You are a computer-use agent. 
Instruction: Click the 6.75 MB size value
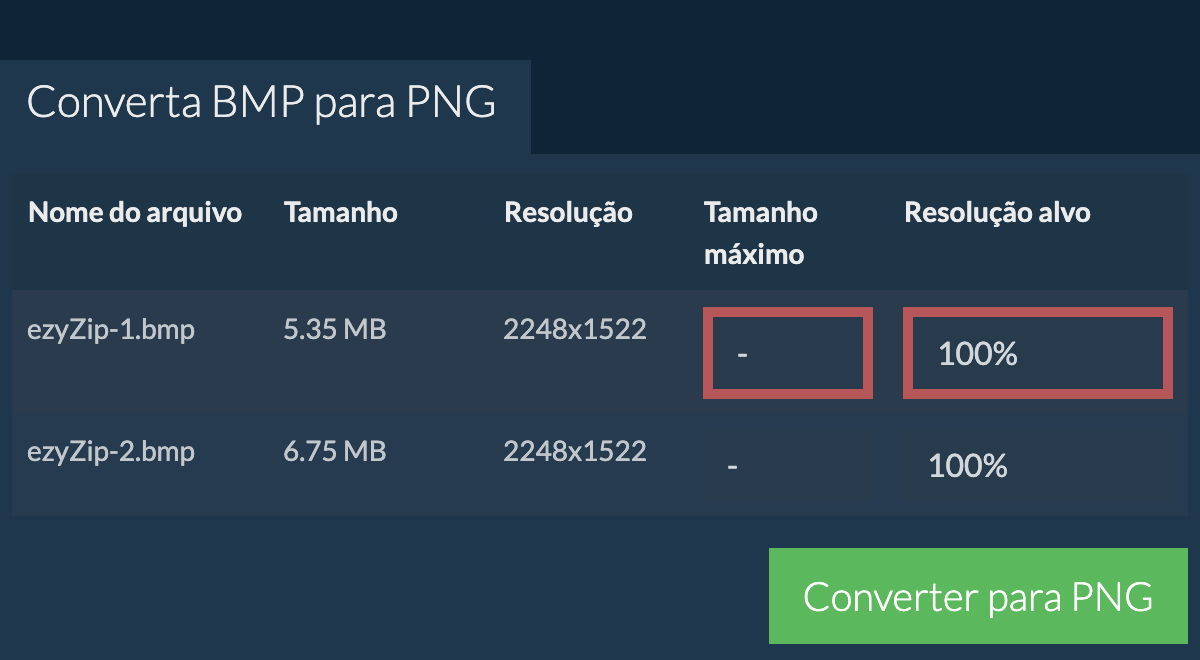tap(336, 451)
